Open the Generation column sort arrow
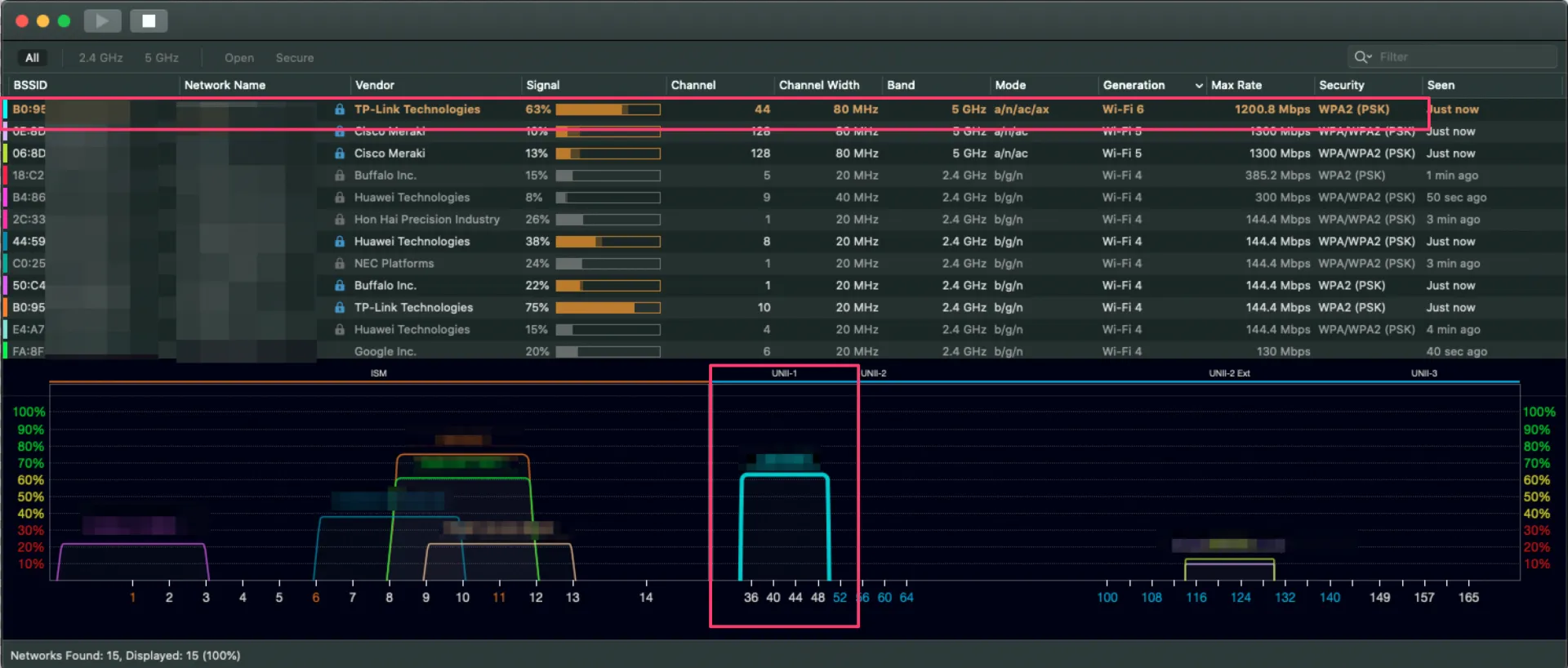 (1198, 86)
